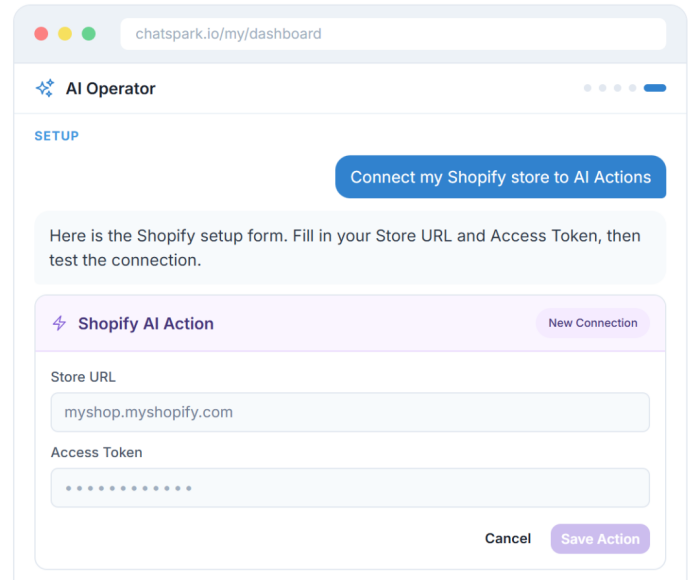Click the Store URL field label
The image size is (700, 580).
83,377
